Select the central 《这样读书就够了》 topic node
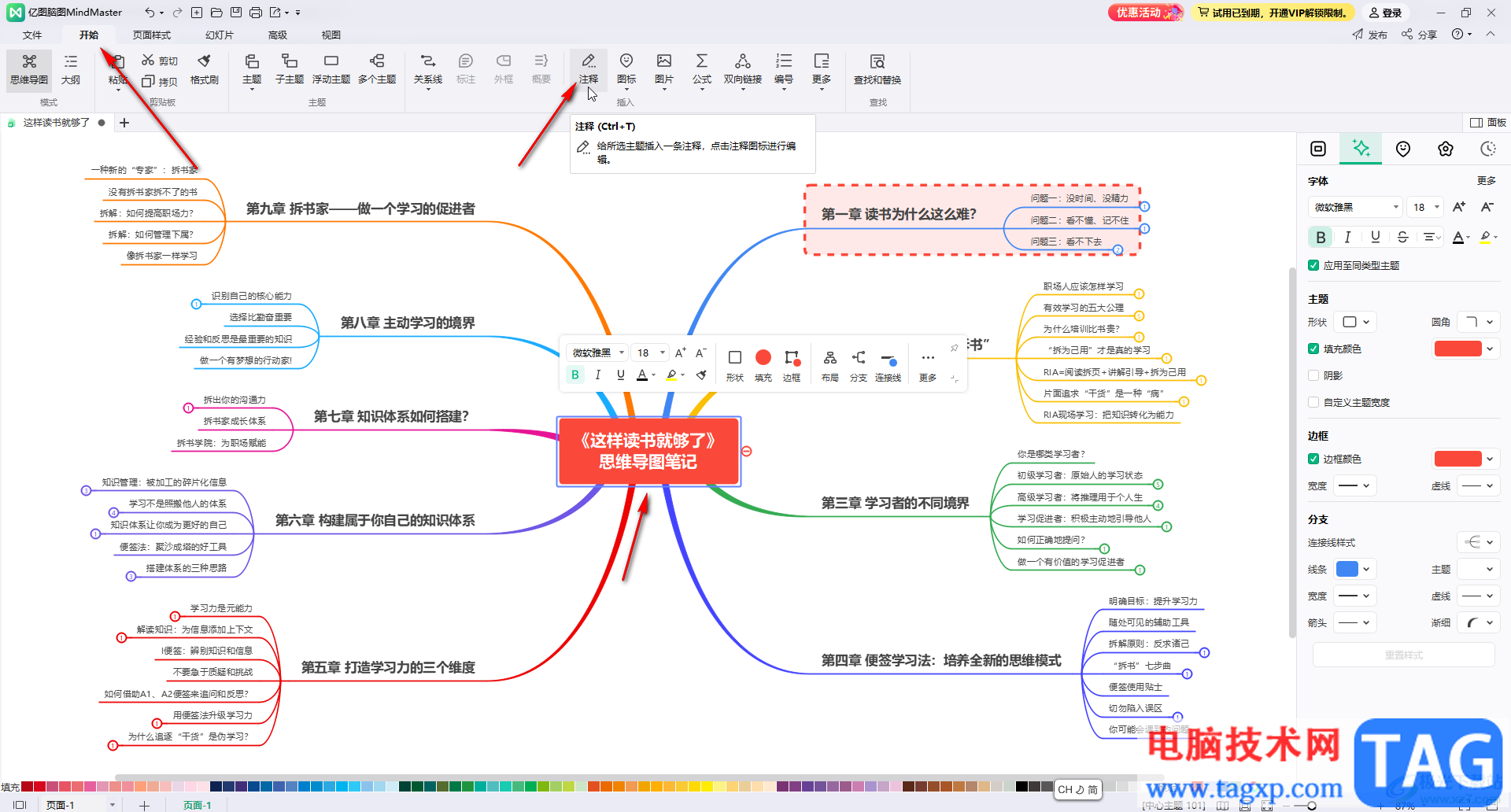This screenshot has height=812, width=1511. click(x=648, y=452)
